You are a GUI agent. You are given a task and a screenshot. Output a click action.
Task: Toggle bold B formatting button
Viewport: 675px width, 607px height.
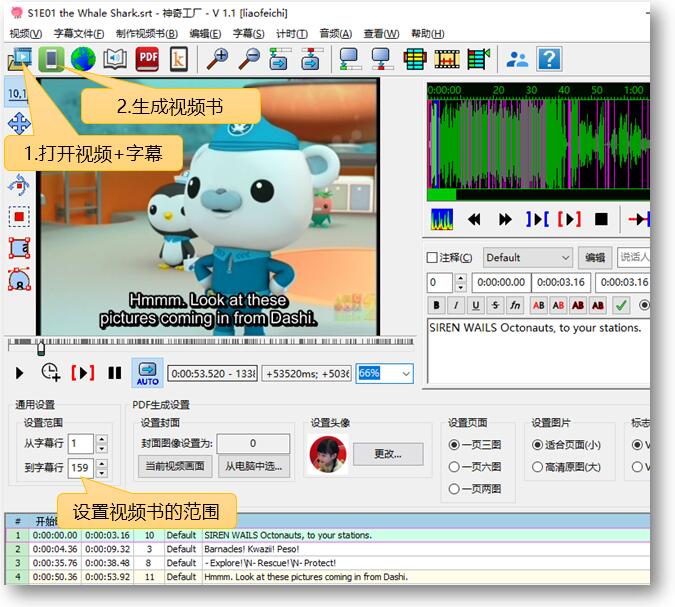pos(437,305)
